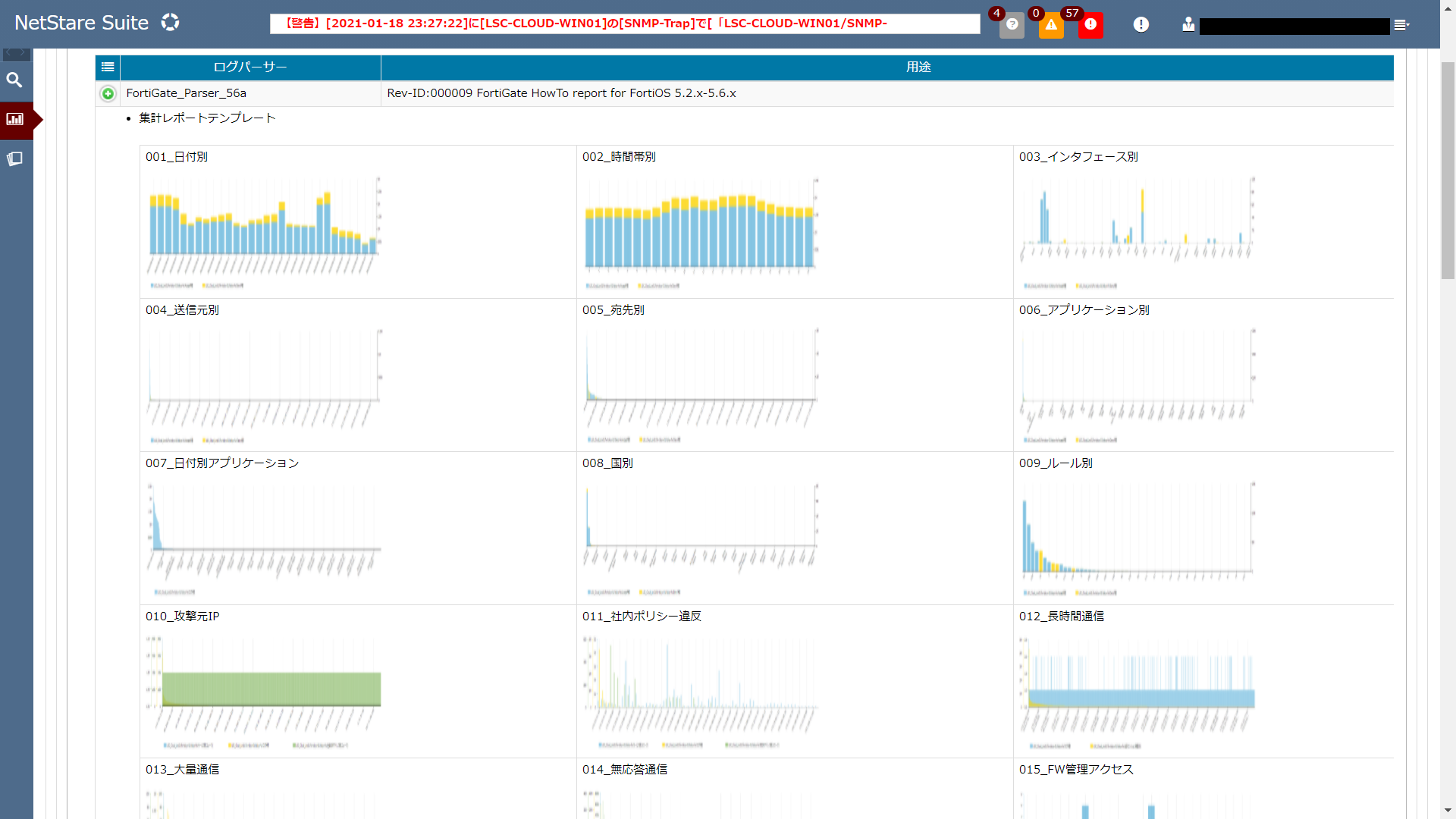Click the 010_攻撃元IP title label
Viewport: 1456px width, 819px height.
coord(183,617)
